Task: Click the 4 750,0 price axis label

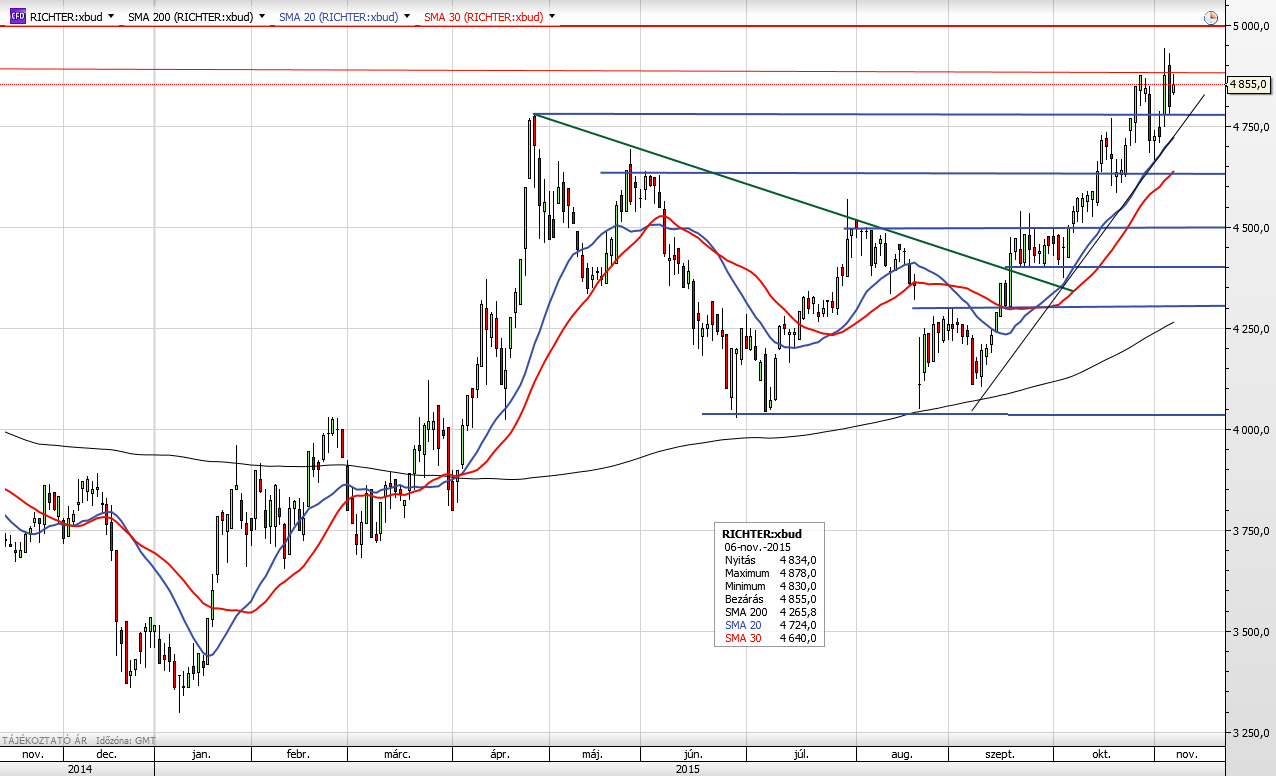Action: [1250, 127]
